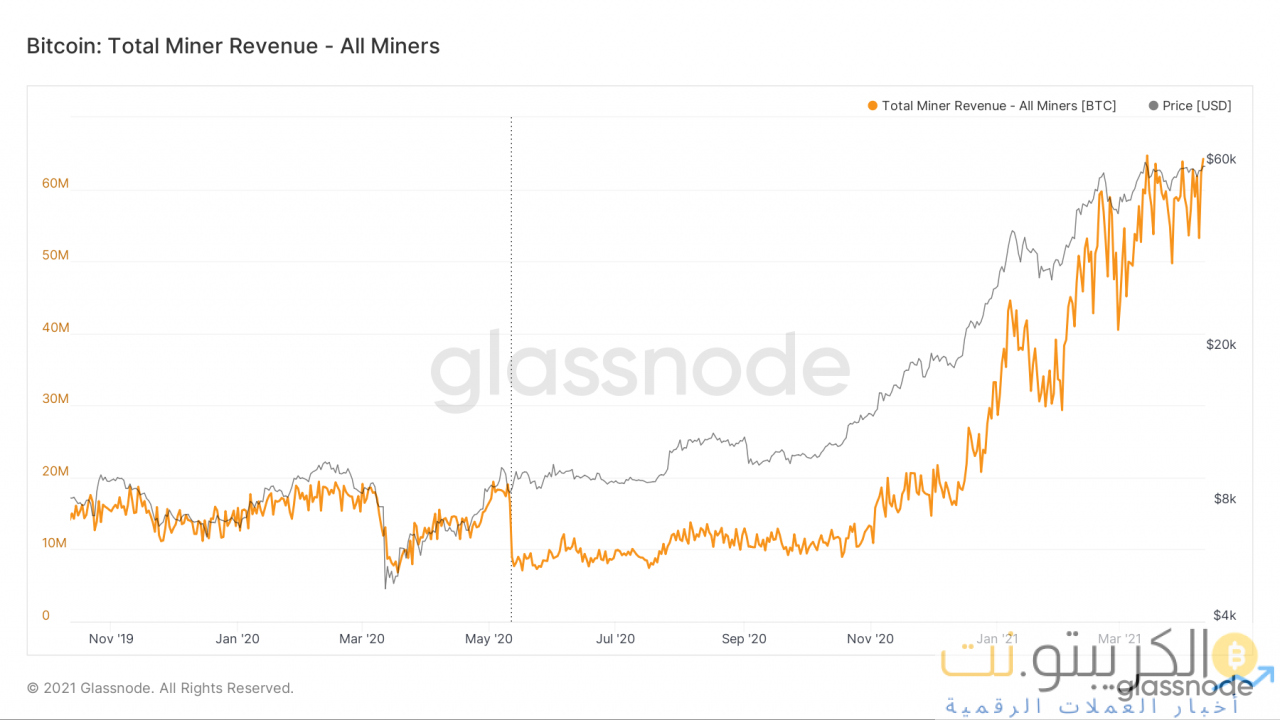Viewport: 1280px width, 720px height.
Task: Toggle the Price [USD] series label
Action: pyautogui.click(x=1197, y=106)
